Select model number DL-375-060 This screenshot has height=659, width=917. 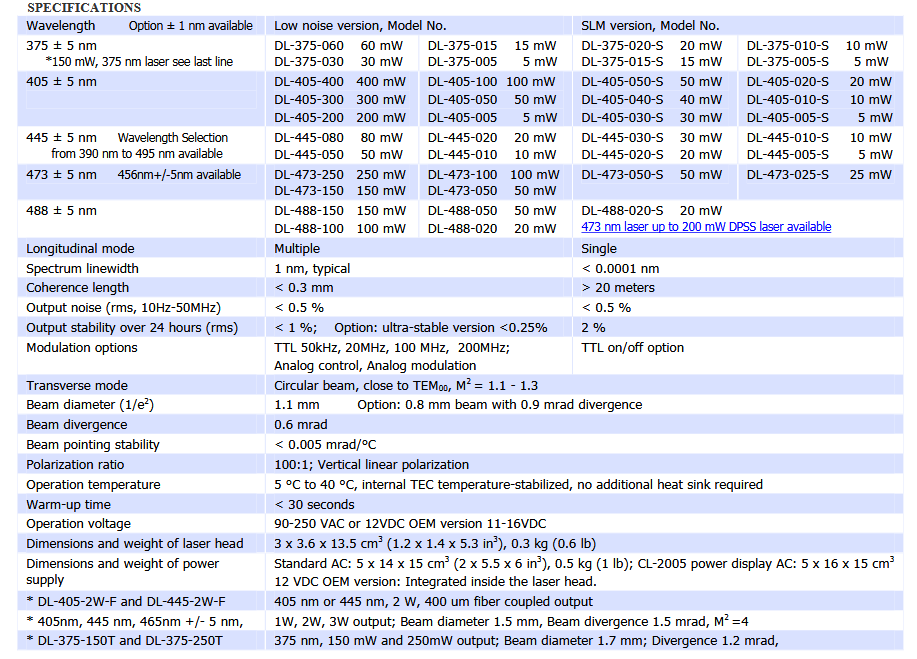pyautogui.click(x=309, y=46)
